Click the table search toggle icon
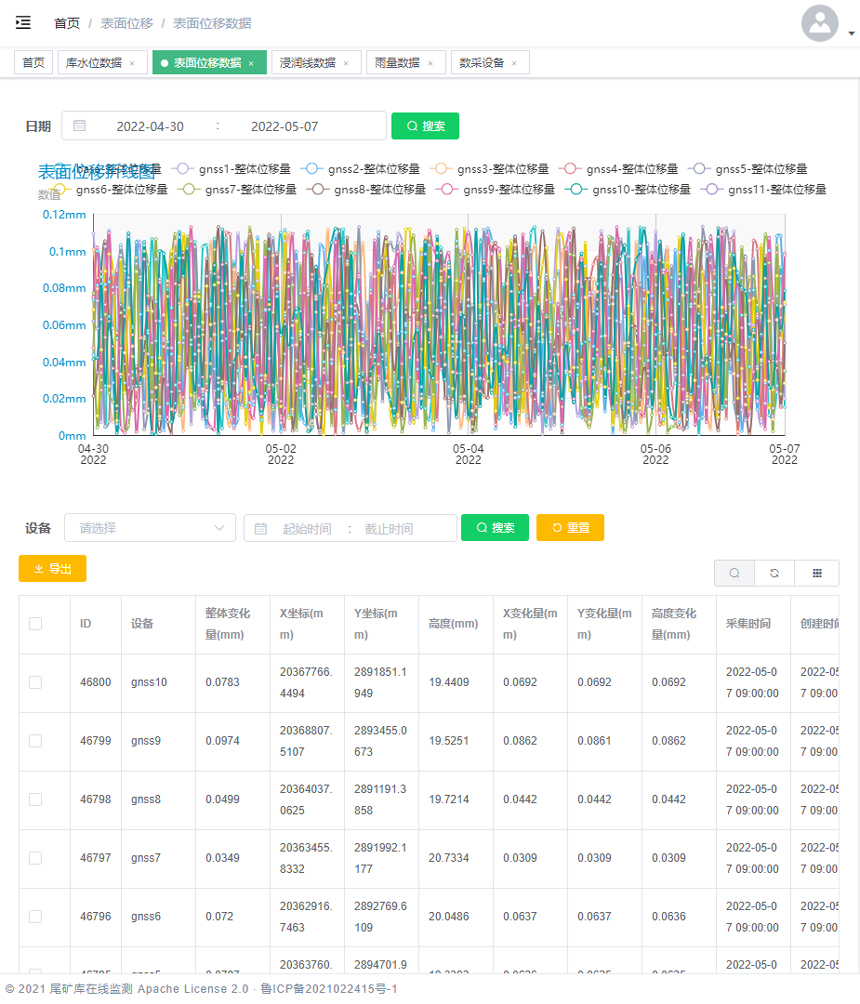860x1004 pixels. pyautogui.click(x=735, y=573)
